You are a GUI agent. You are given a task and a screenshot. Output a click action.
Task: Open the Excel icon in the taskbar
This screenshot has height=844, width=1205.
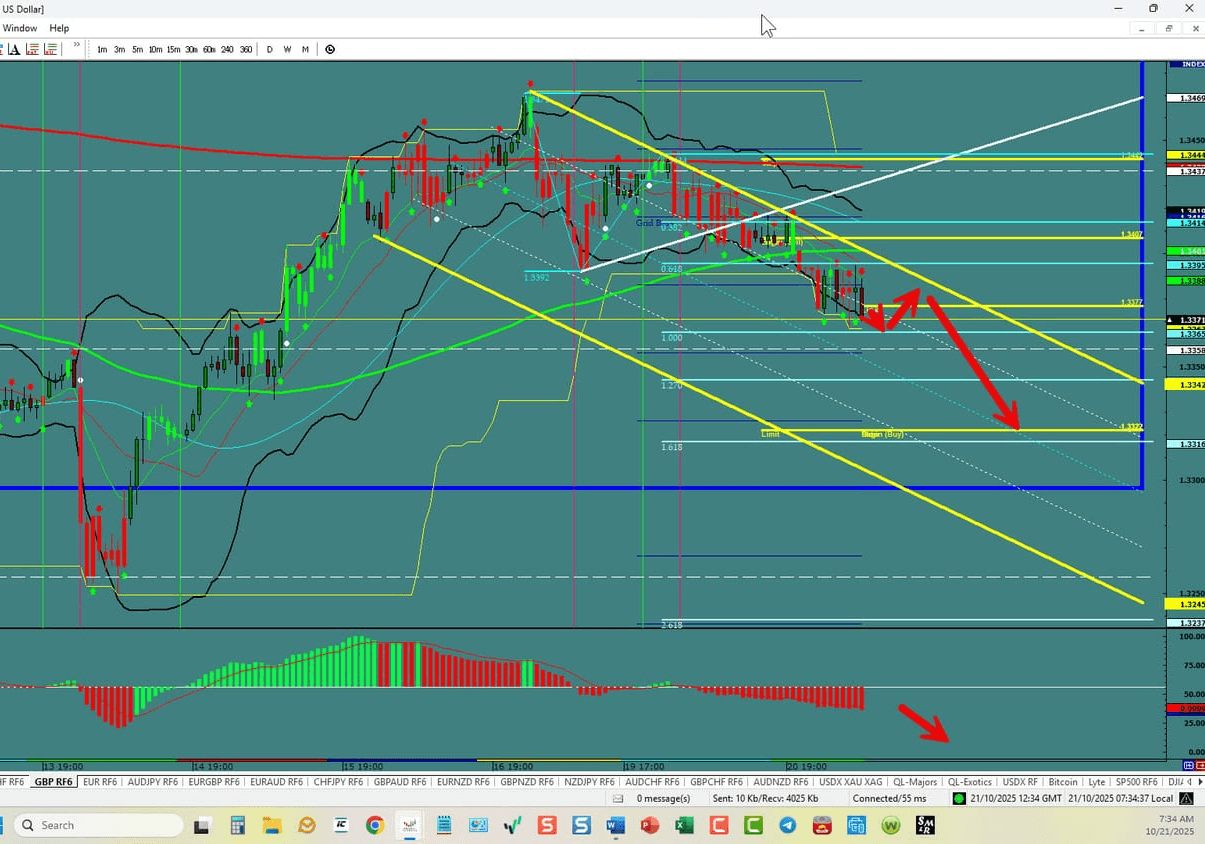[684, 825]
